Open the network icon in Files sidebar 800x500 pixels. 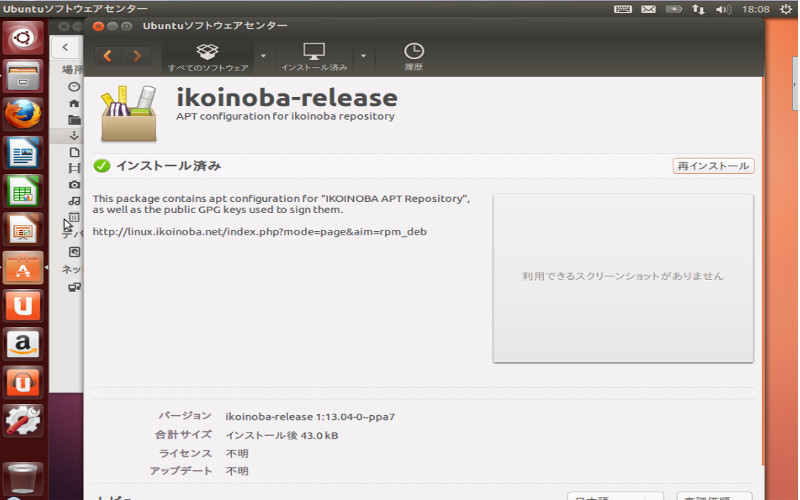74,287
